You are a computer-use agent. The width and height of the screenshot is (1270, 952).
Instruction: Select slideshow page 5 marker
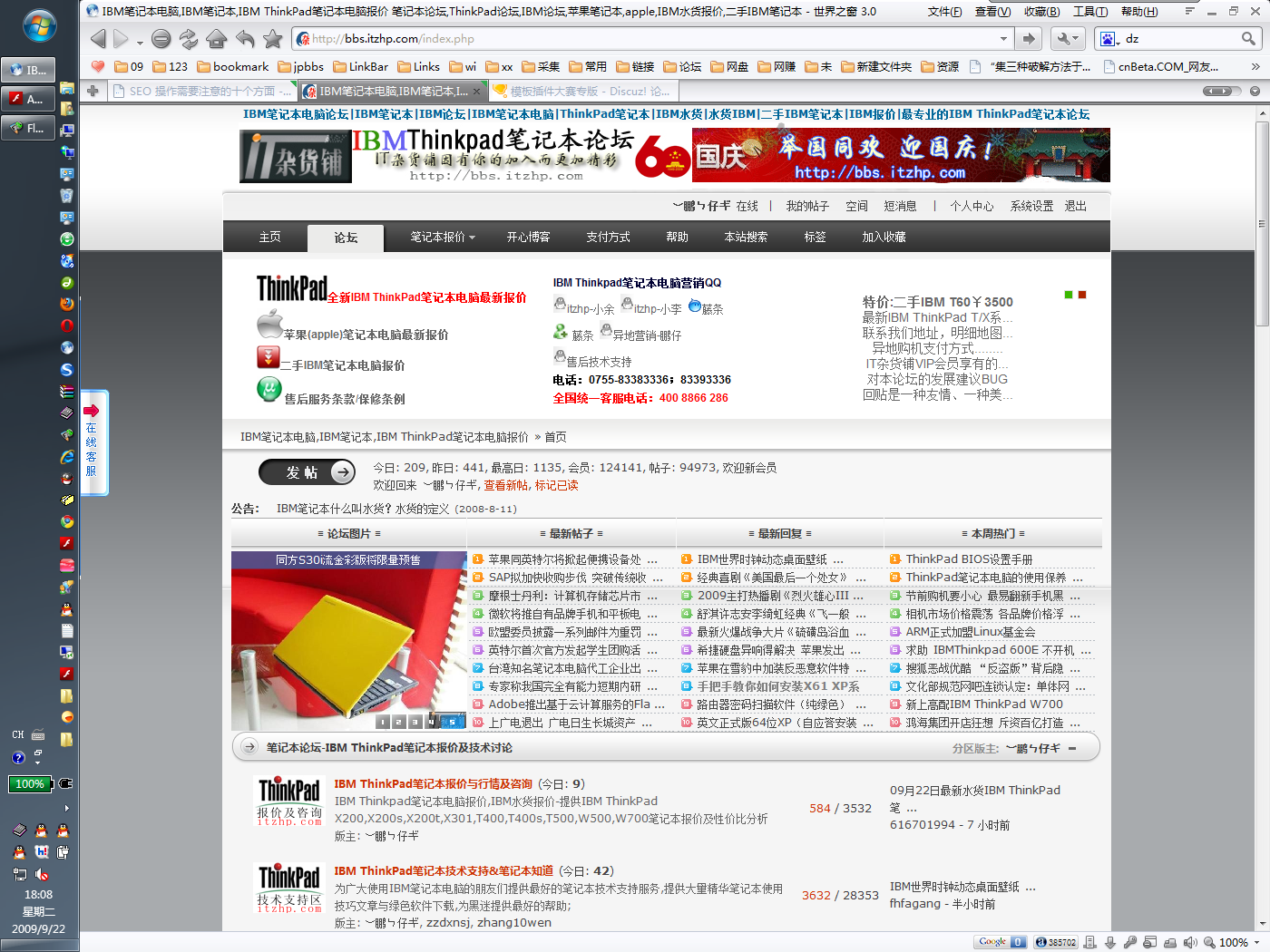(453, 722)
